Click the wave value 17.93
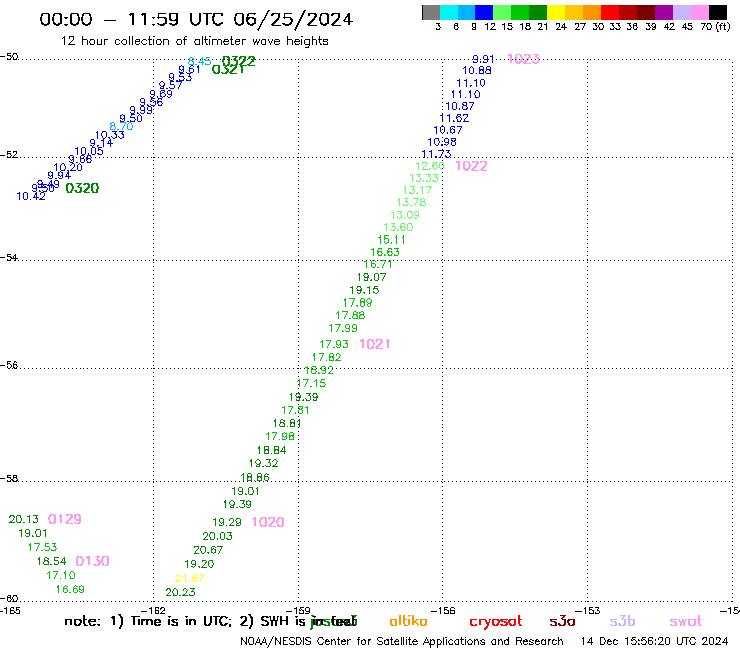This screenshot has width=740, height=650. pos(334,345)
